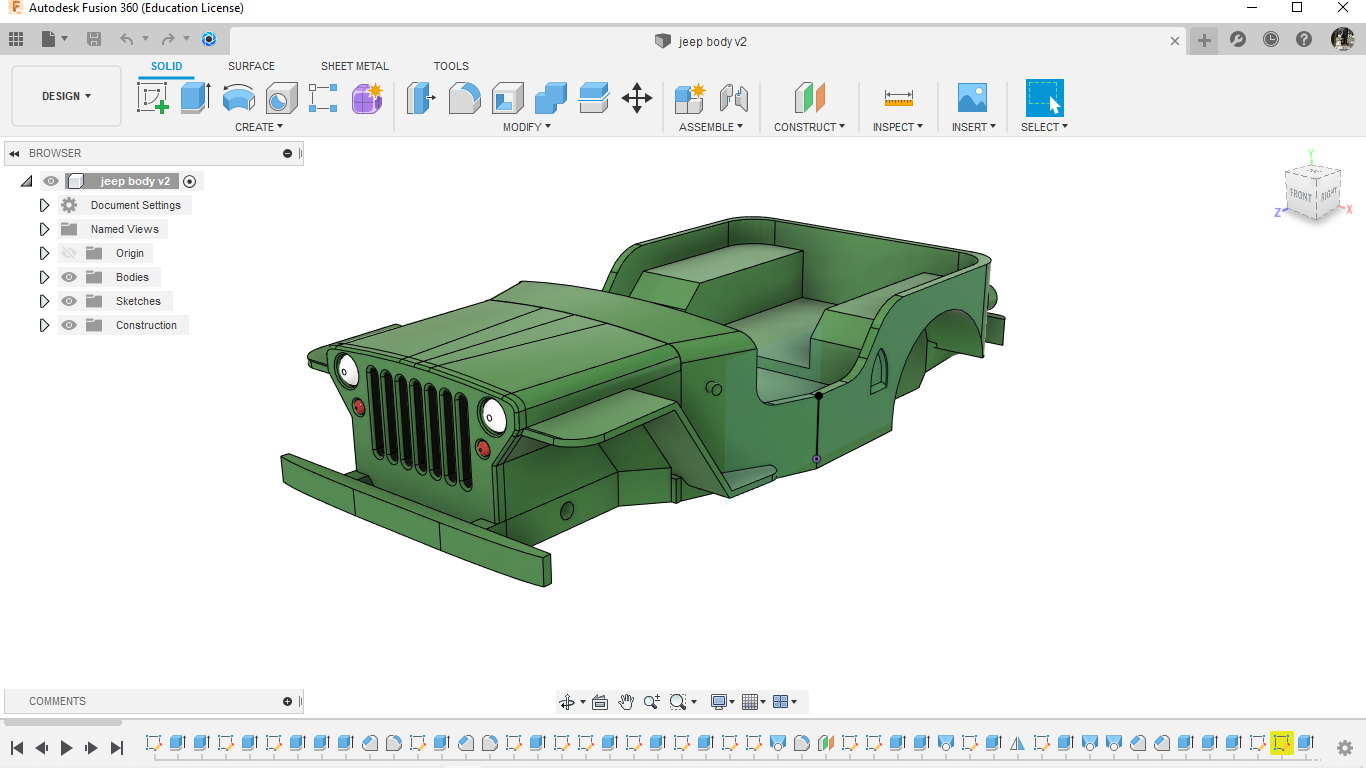Open a new design tab
Screen dimensions: 1366x768
tap(1205, 40)
